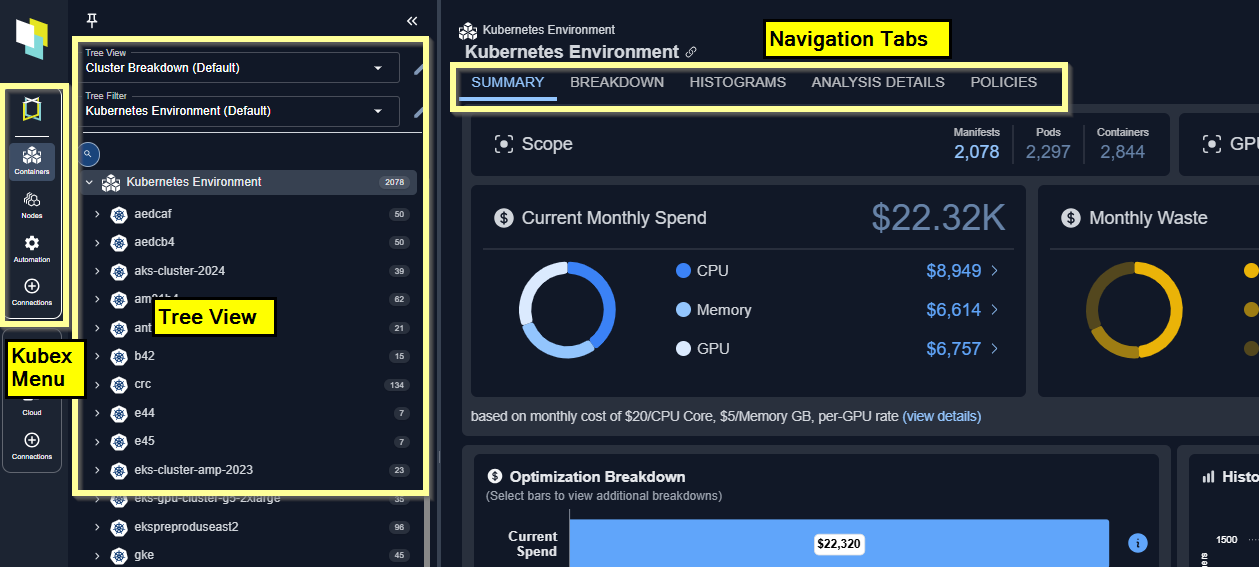Click the chevron after the GPU amount
Screen dimensions: 1259x567
(x=995, y=349)
